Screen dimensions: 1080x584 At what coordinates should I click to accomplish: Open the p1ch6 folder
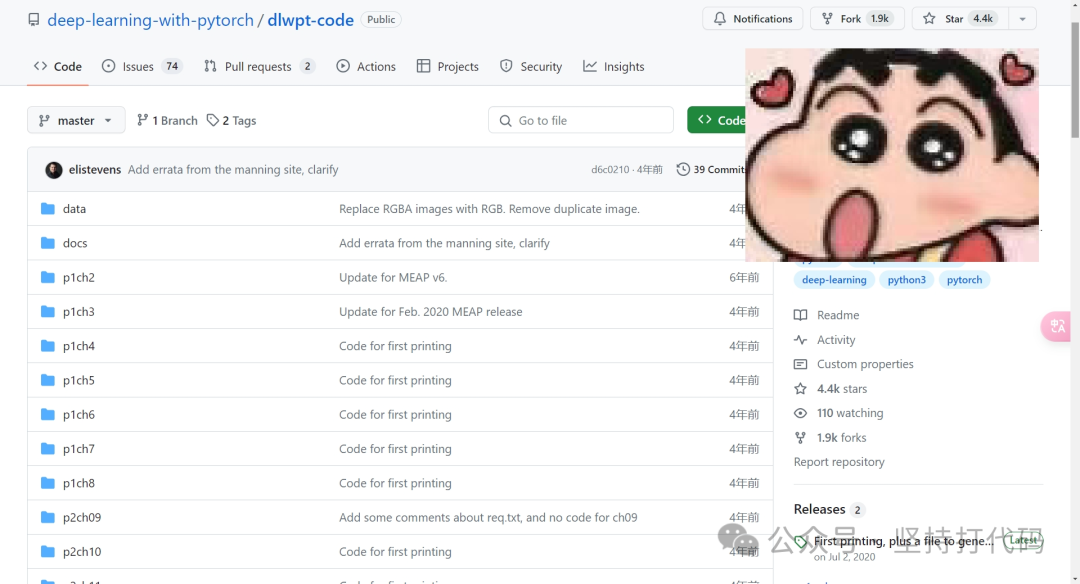coord(79,415)
